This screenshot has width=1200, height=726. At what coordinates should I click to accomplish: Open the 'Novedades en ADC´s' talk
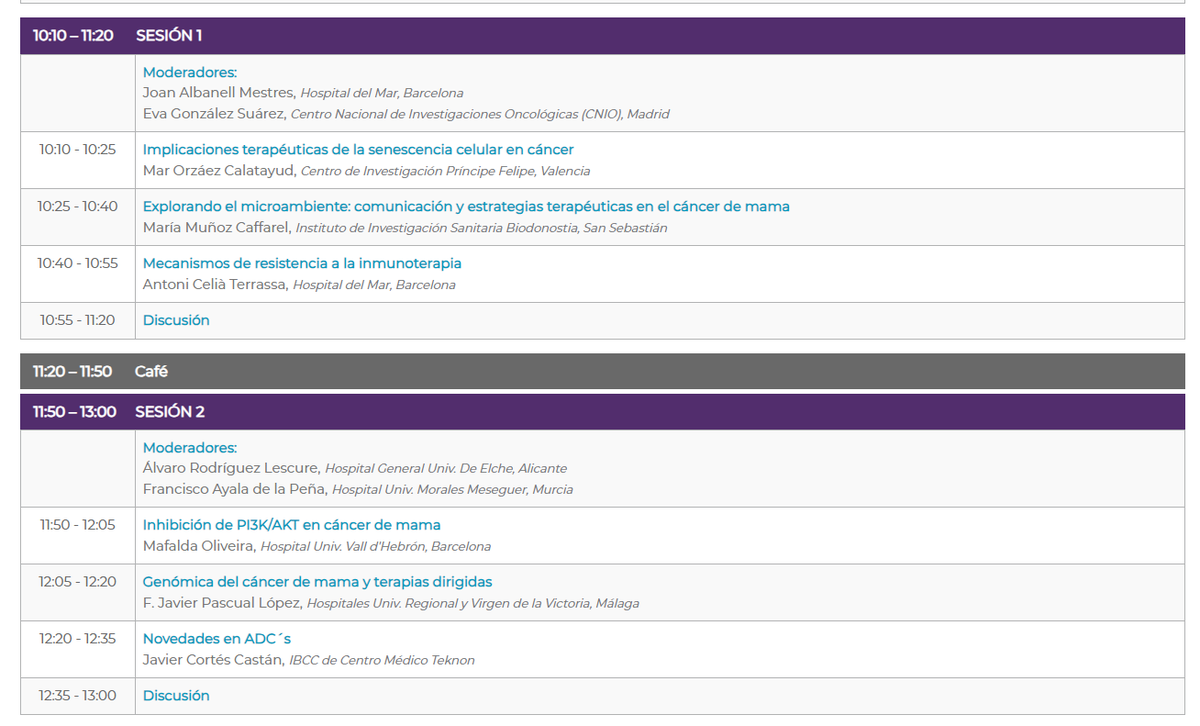tap(217, 639)
